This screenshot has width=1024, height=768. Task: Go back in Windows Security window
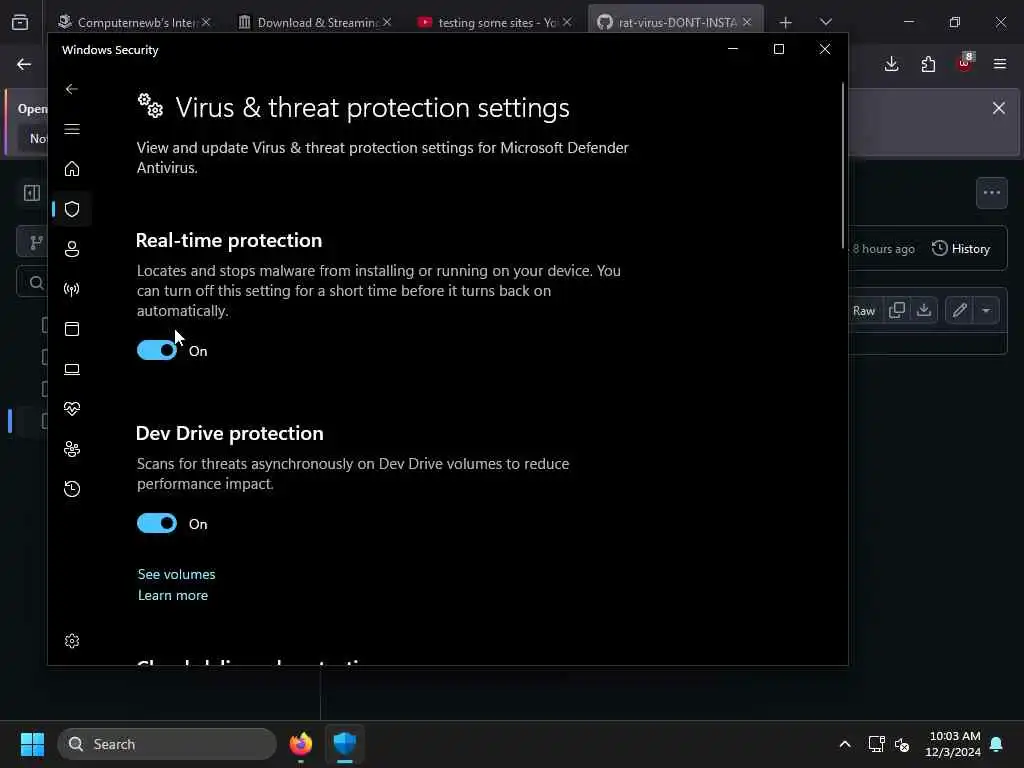tap(72, 89)
